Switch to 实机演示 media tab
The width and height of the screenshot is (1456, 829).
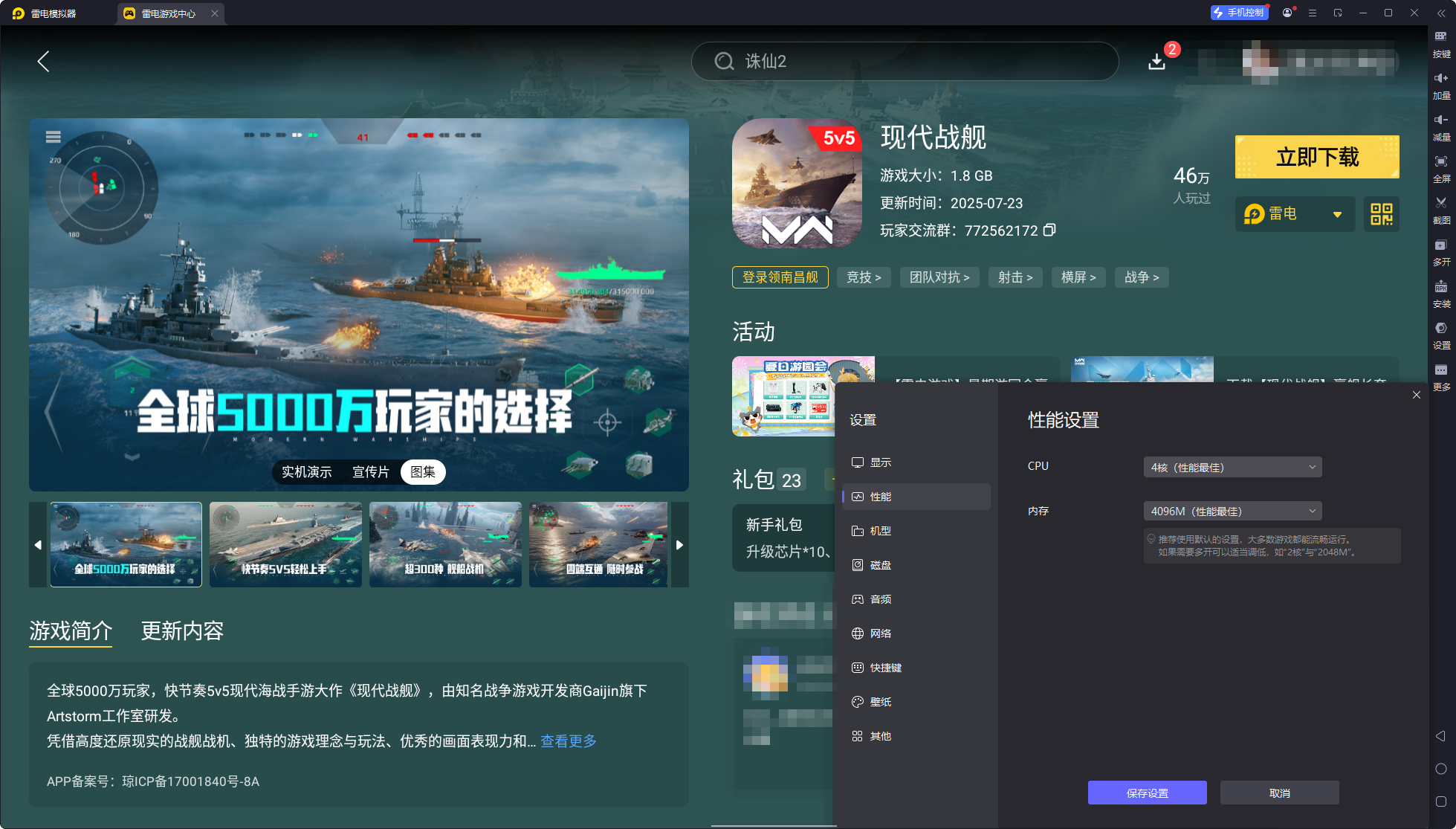(306, 472)
